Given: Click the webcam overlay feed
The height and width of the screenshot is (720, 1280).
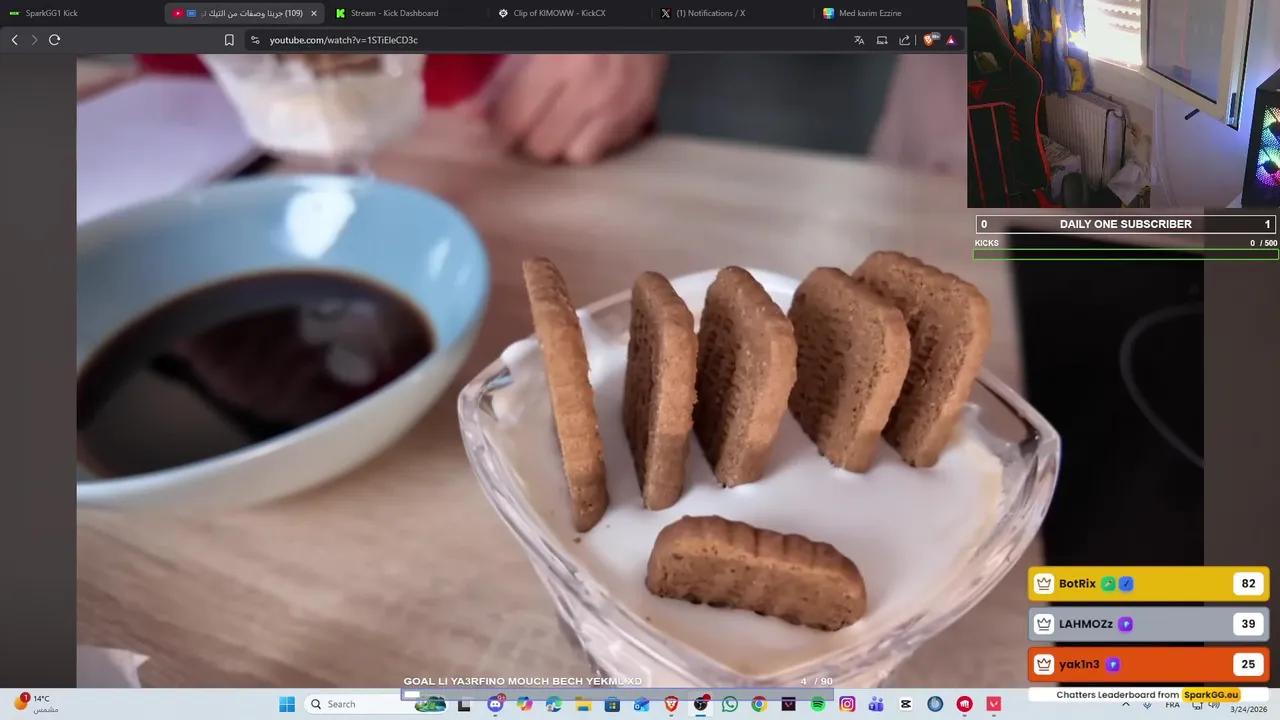Looking at the screenshot, I should pyautogui.click(x=1123, y=104).
